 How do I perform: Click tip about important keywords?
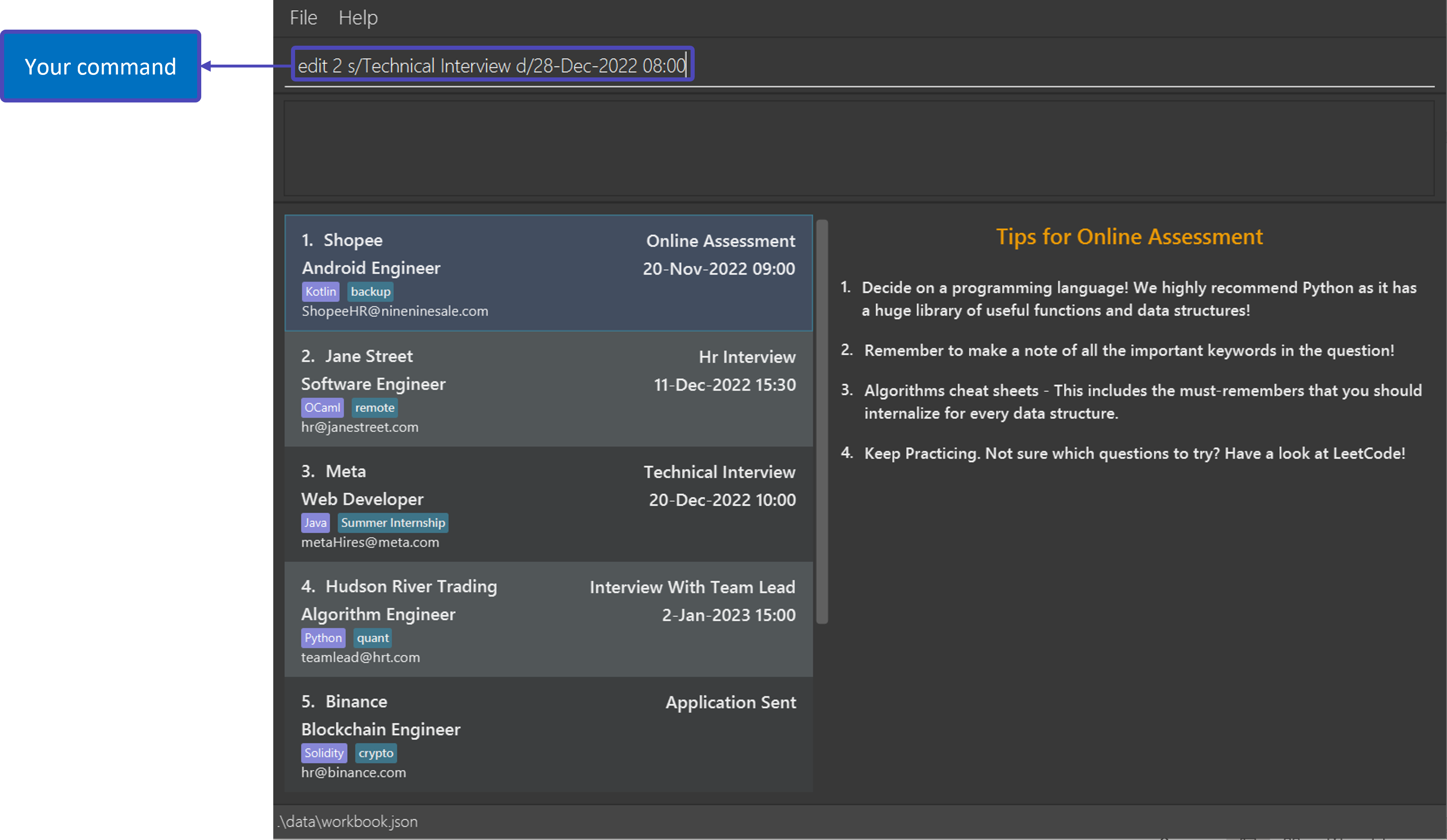(x=1129, y=351)
